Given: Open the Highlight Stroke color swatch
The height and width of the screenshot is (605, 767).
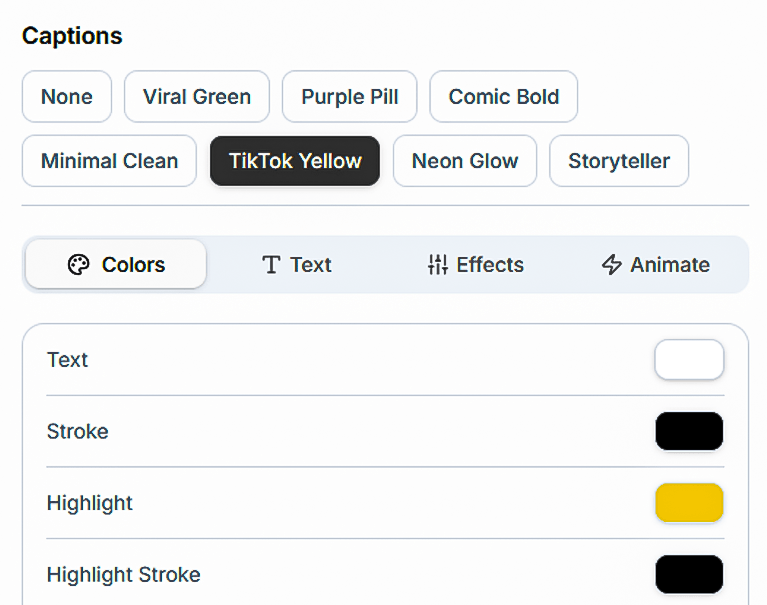Looking at the screenshot, I should (x=689, y=575).
